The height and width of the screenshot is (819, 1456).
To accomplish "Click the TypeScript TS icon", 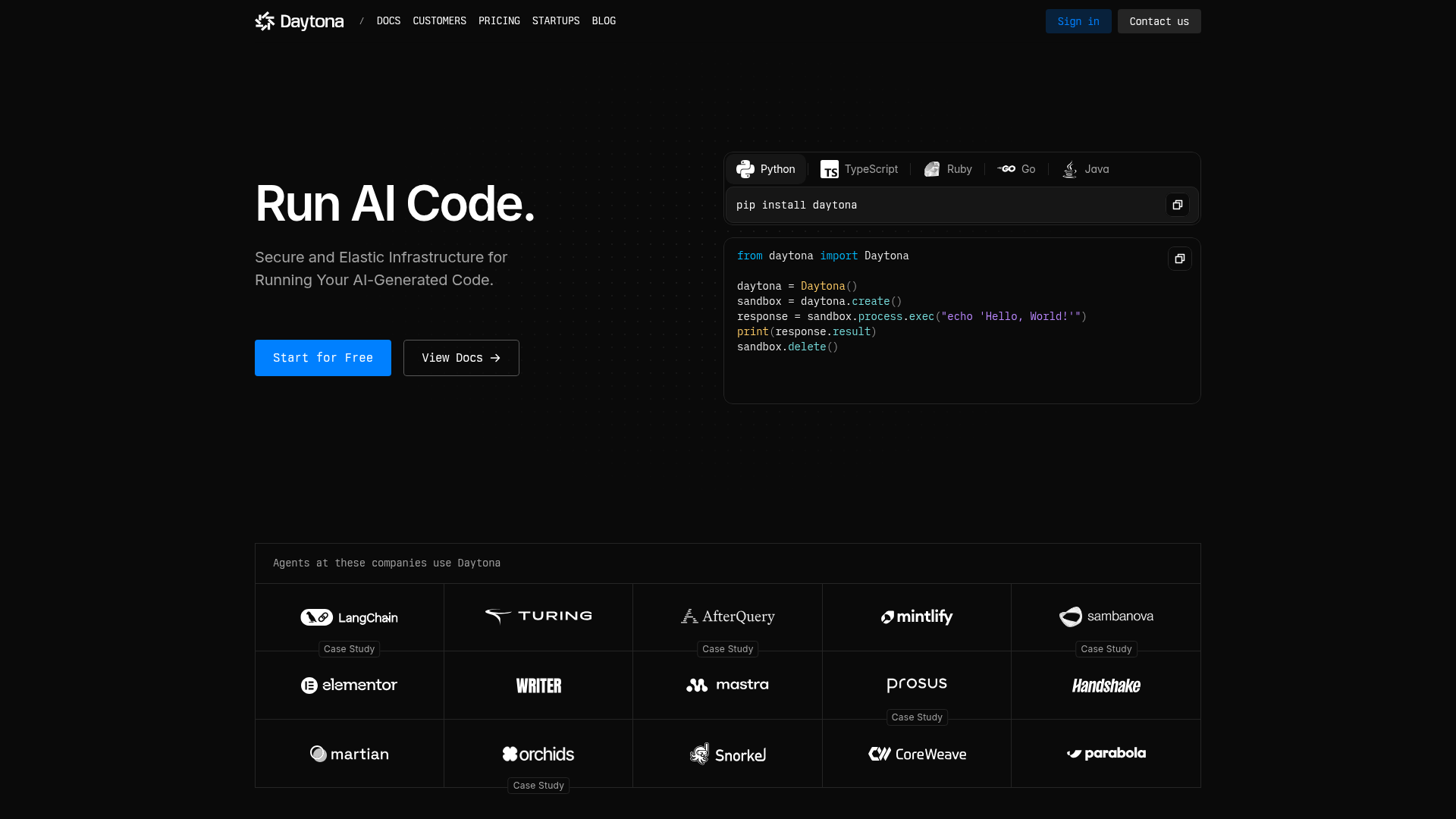I will pos(830,169).
